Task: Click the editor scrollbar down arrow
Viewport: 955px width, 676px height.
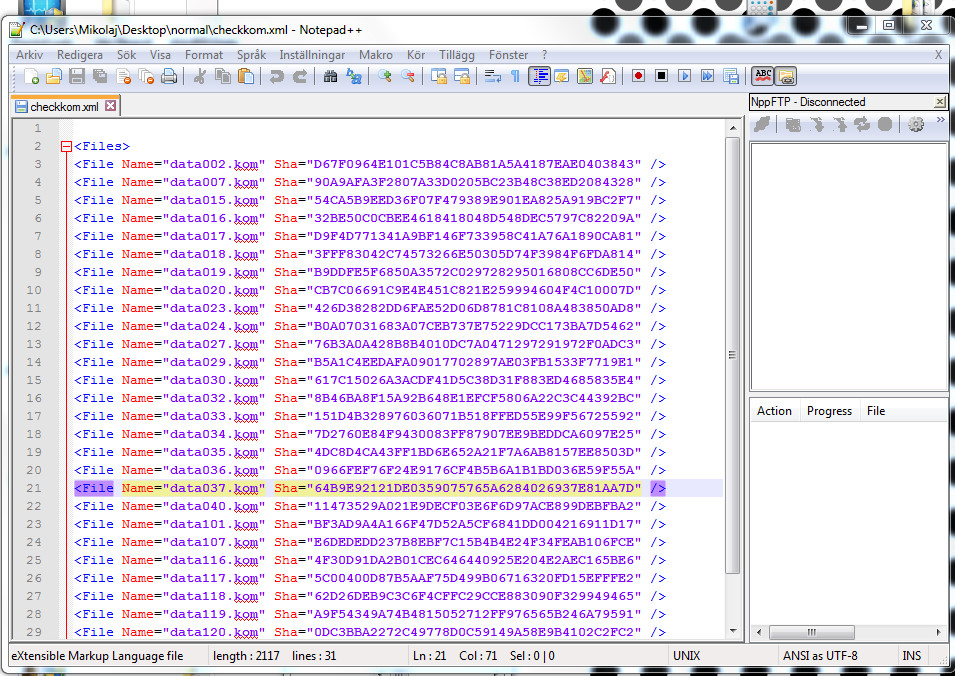Action: pyautogui.click(x=733, y=632)
